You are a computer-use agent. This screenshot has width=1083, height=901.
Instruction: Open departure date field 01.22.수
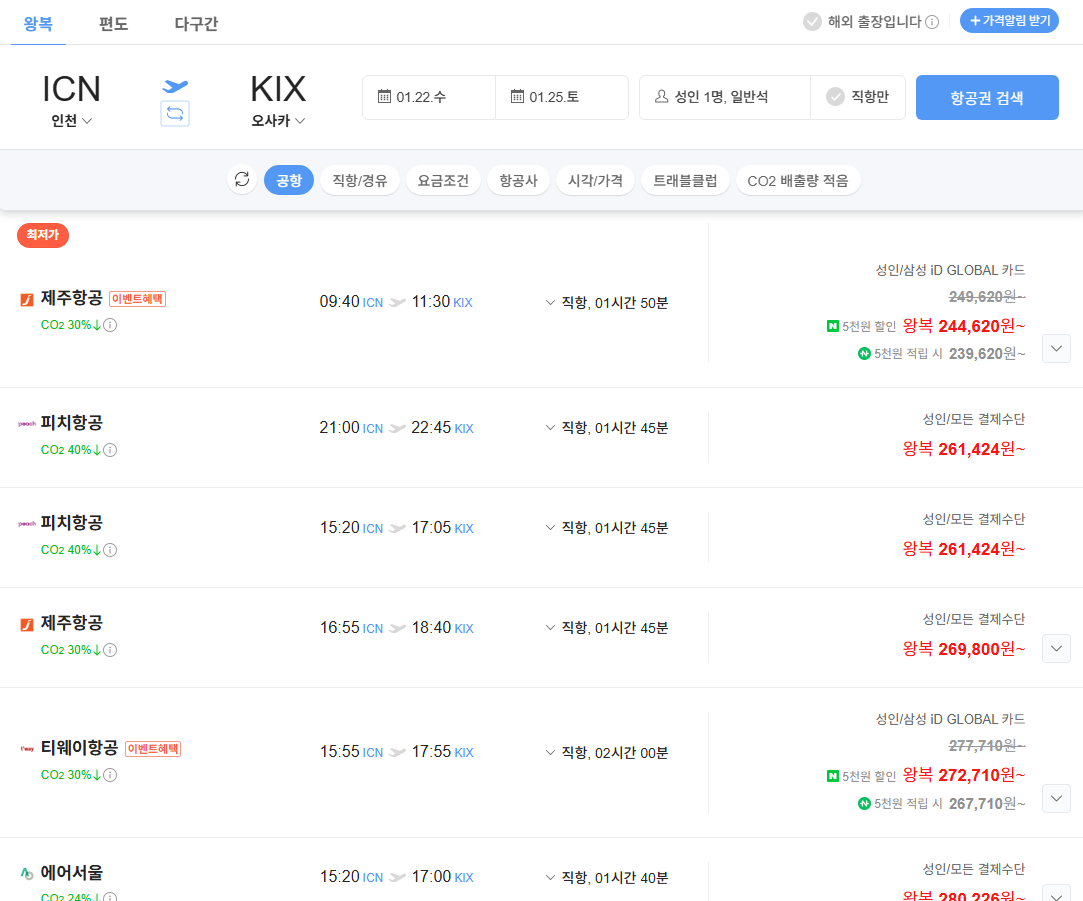[x=429, y=97]
